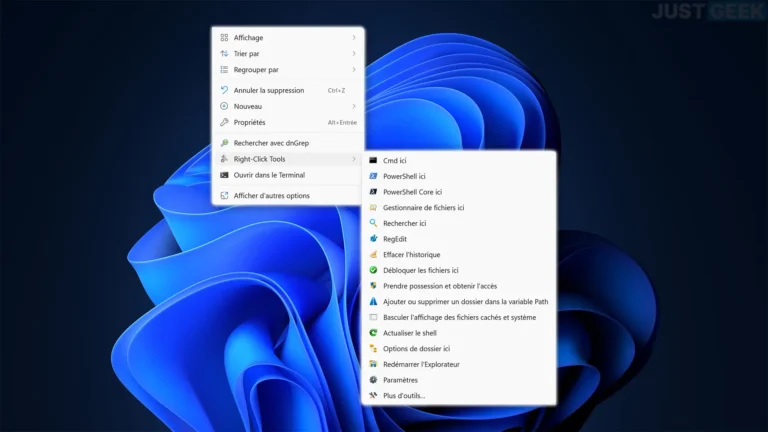Click the gear icon for Paramètres
The height and width of the screenshot is (432, 768).
373,380
